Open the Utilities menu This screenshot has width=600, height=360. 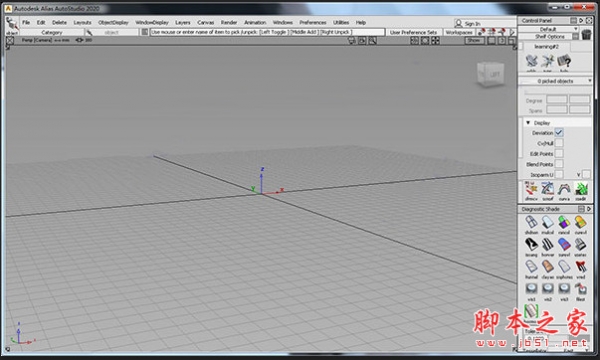coord(341,22)
